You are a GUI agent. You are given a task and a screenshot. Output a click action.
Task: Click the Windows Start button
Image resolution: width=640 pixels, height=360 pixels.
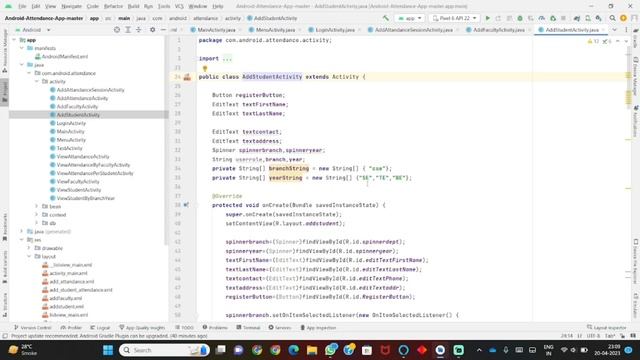click(108, 350)
